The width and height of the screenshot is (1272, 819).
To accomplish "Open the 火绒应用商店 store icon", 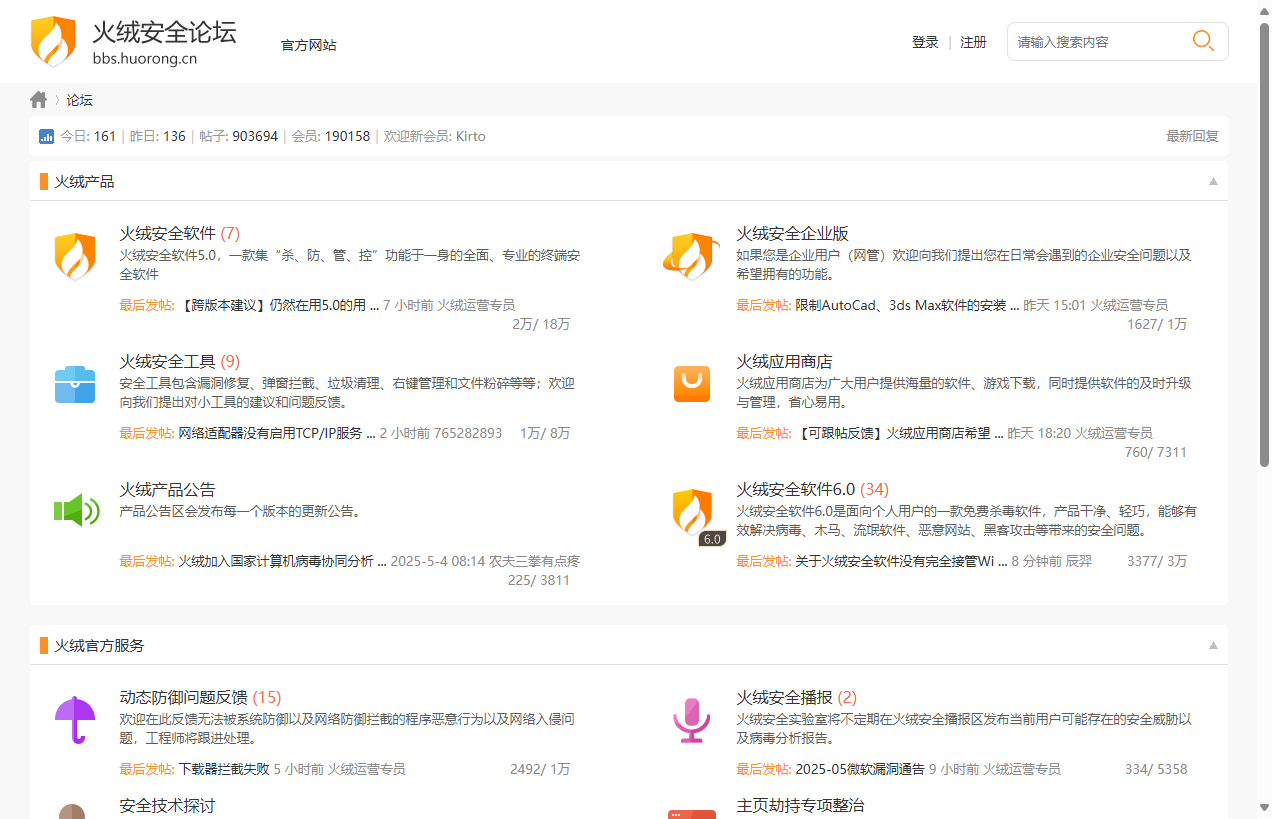I will pos(691,383).
